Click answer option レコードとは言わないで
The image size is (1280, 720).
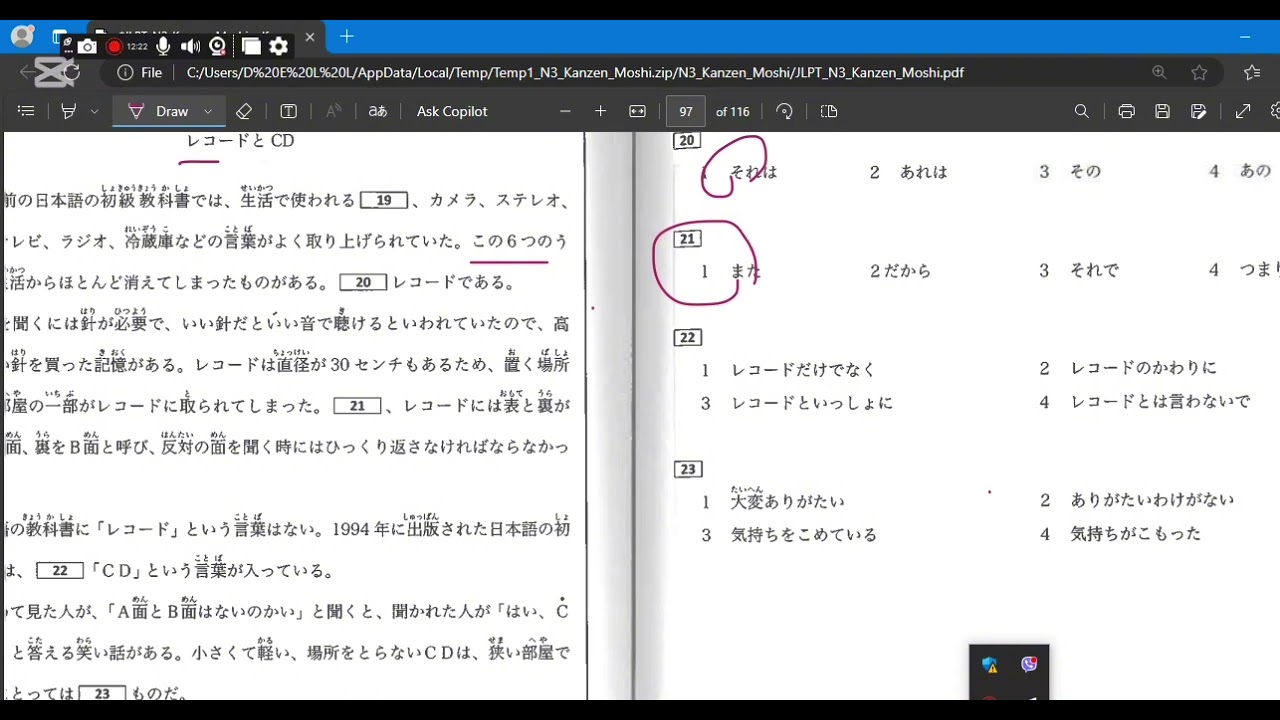(1160, 401)
